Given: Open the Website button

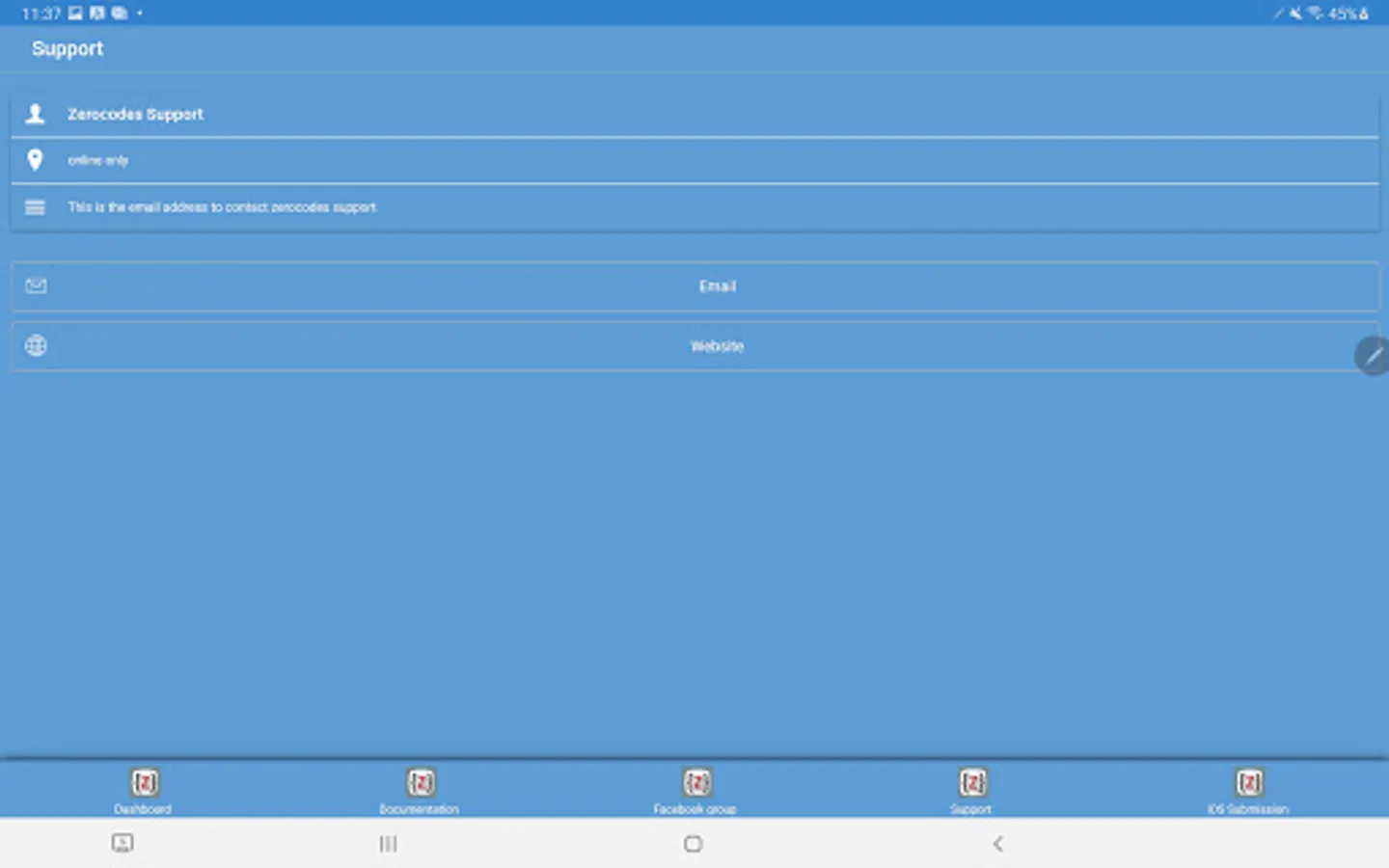Looking at the screenshot, I should [694, 346].
